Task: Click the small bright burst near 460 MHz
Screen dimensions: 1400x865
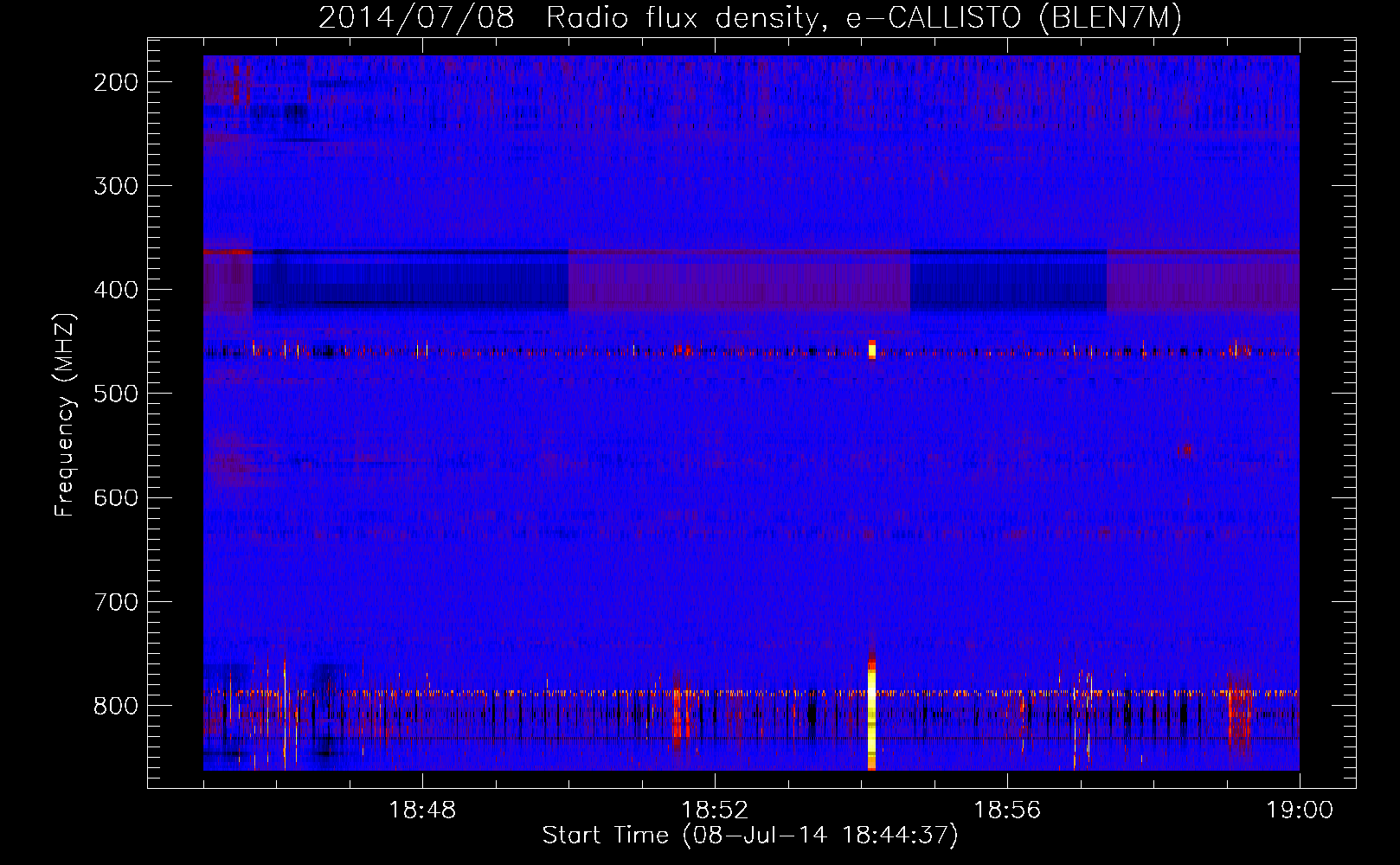Action: [871, 349]
